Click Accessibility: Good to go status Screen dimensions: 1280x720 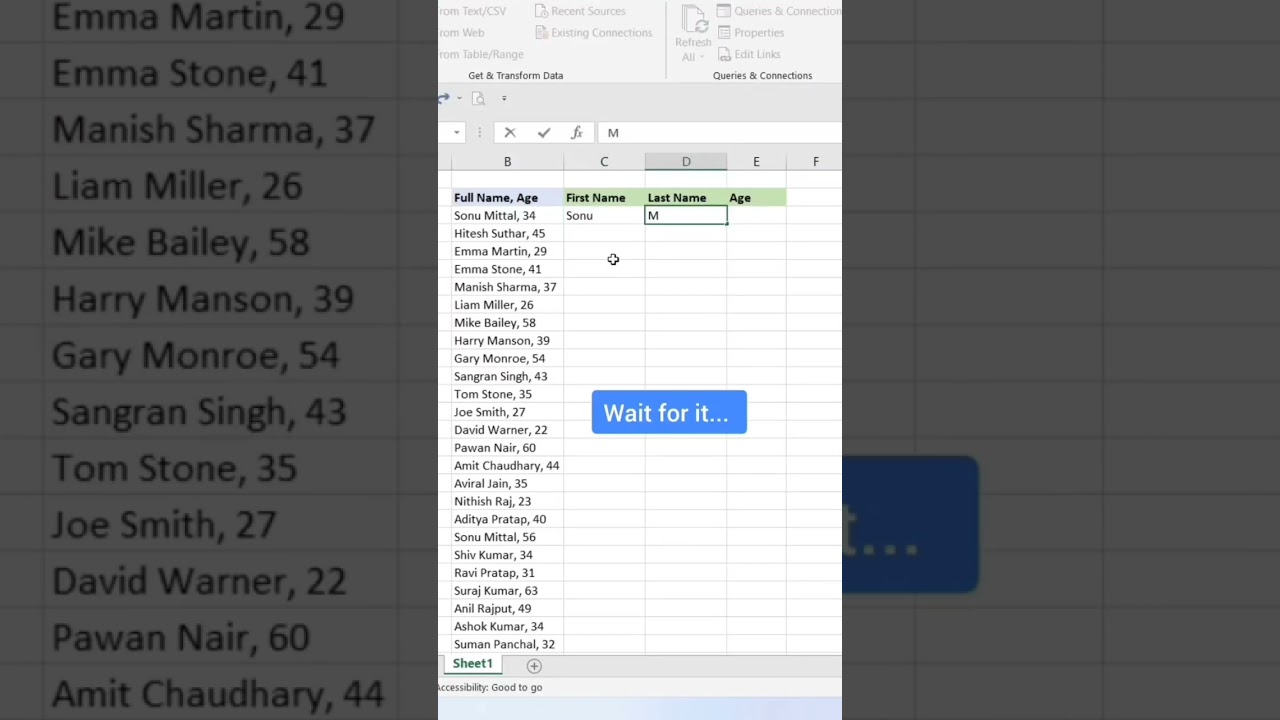point(490,688)
